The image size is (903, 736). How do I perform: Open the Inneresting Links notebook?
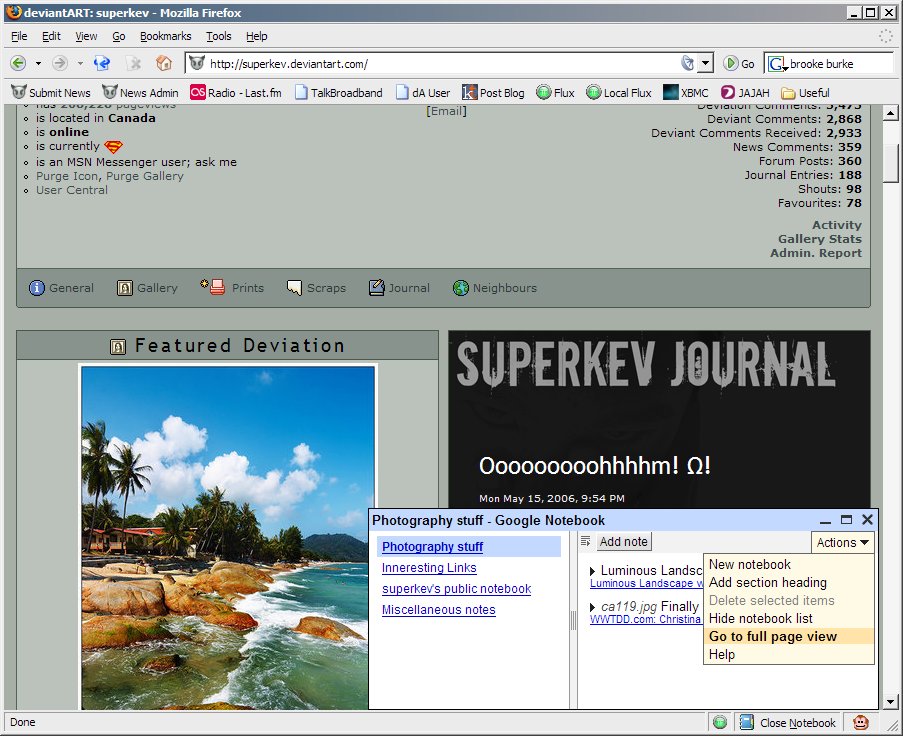tap(429, 568)
